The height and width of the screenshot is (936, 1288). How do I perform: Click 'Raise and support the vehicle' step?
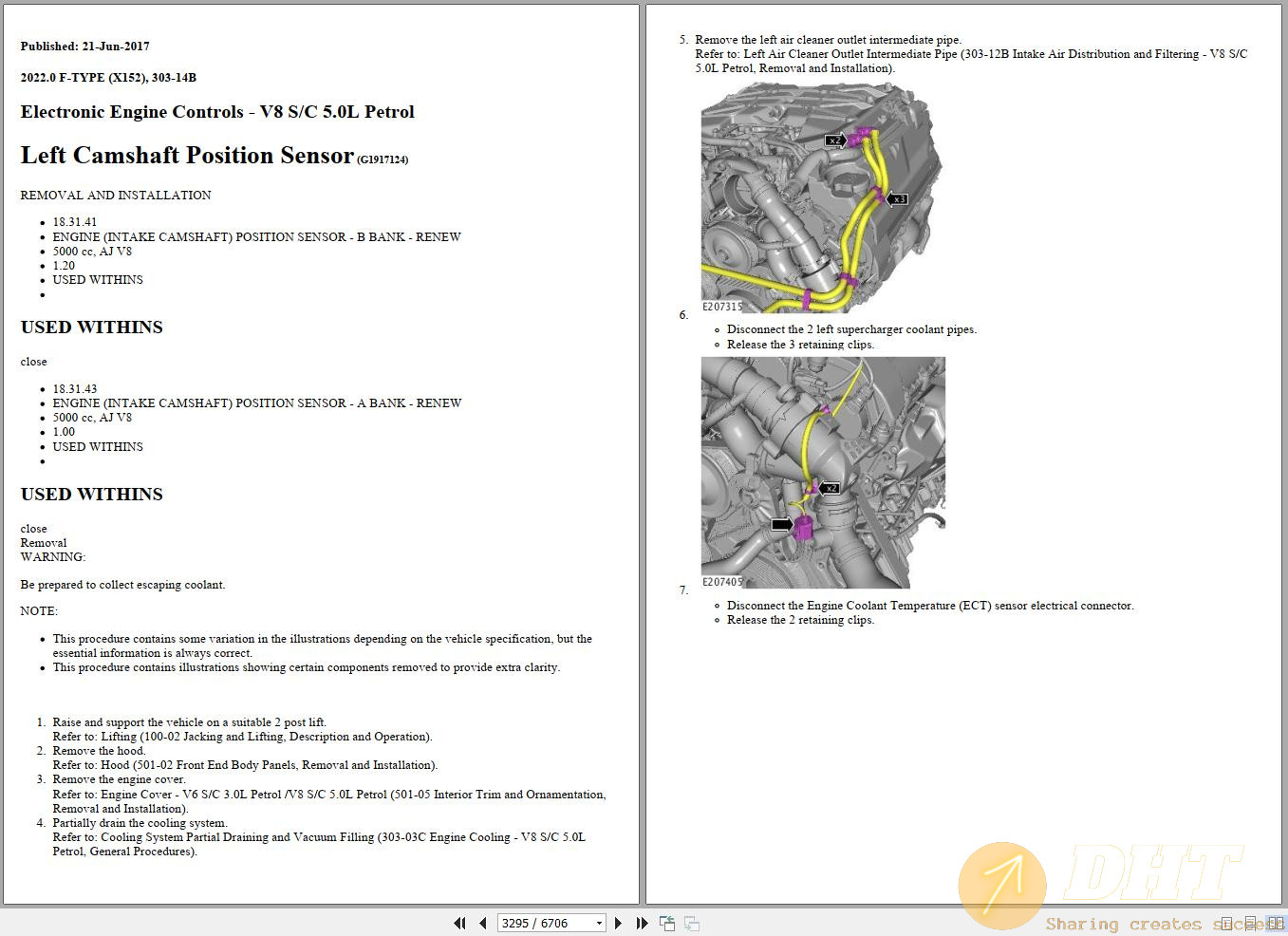coord(190,722)
